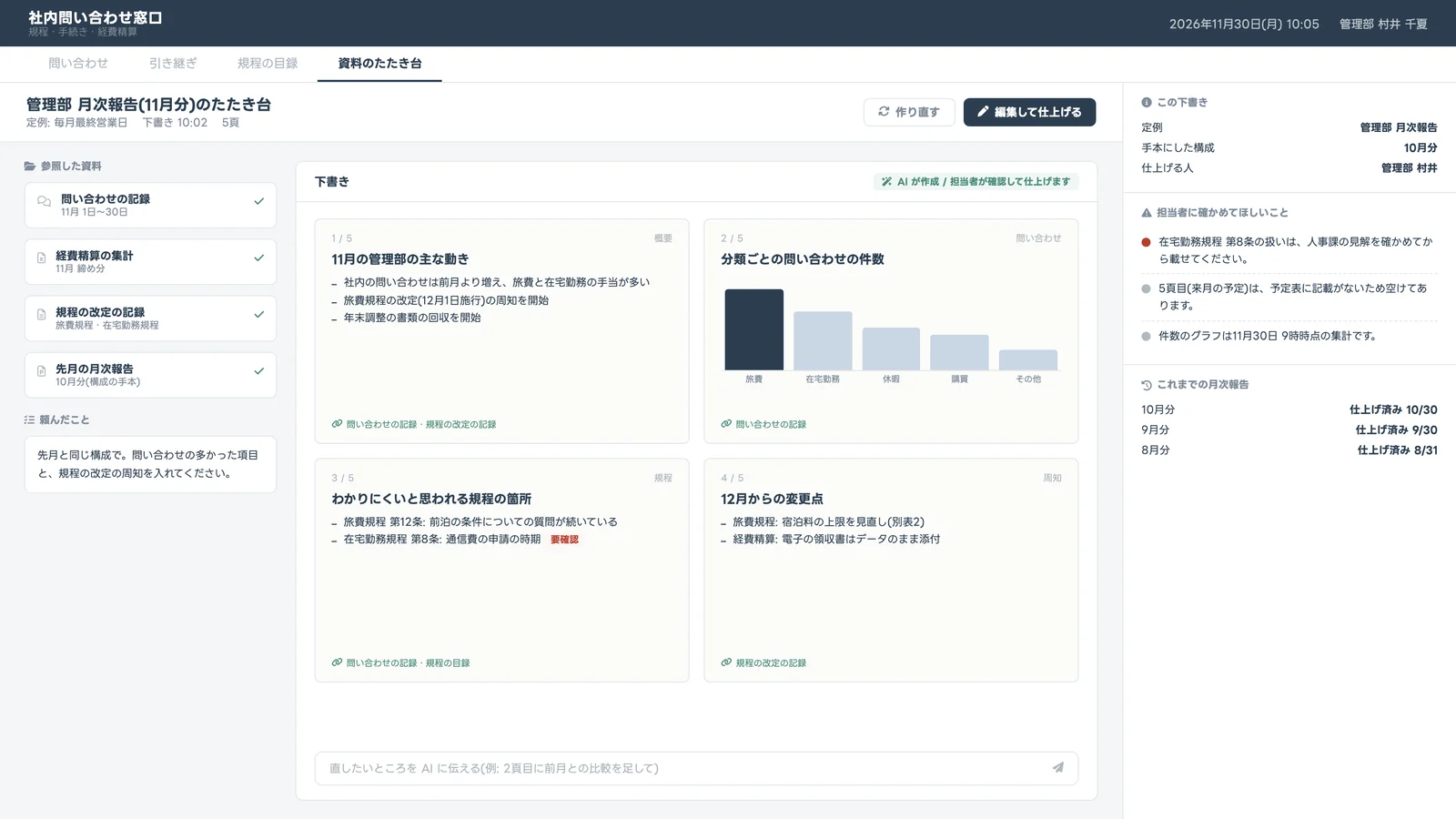
Task: Click the folder icon beside 参照した資料
Action: click(30, 167)
